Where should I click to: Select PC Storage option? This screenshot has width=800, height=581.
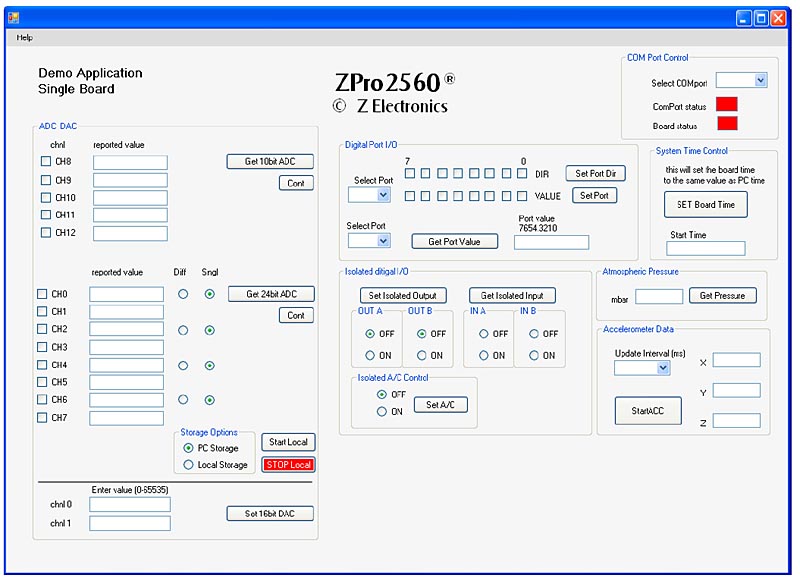pos(188,448)
